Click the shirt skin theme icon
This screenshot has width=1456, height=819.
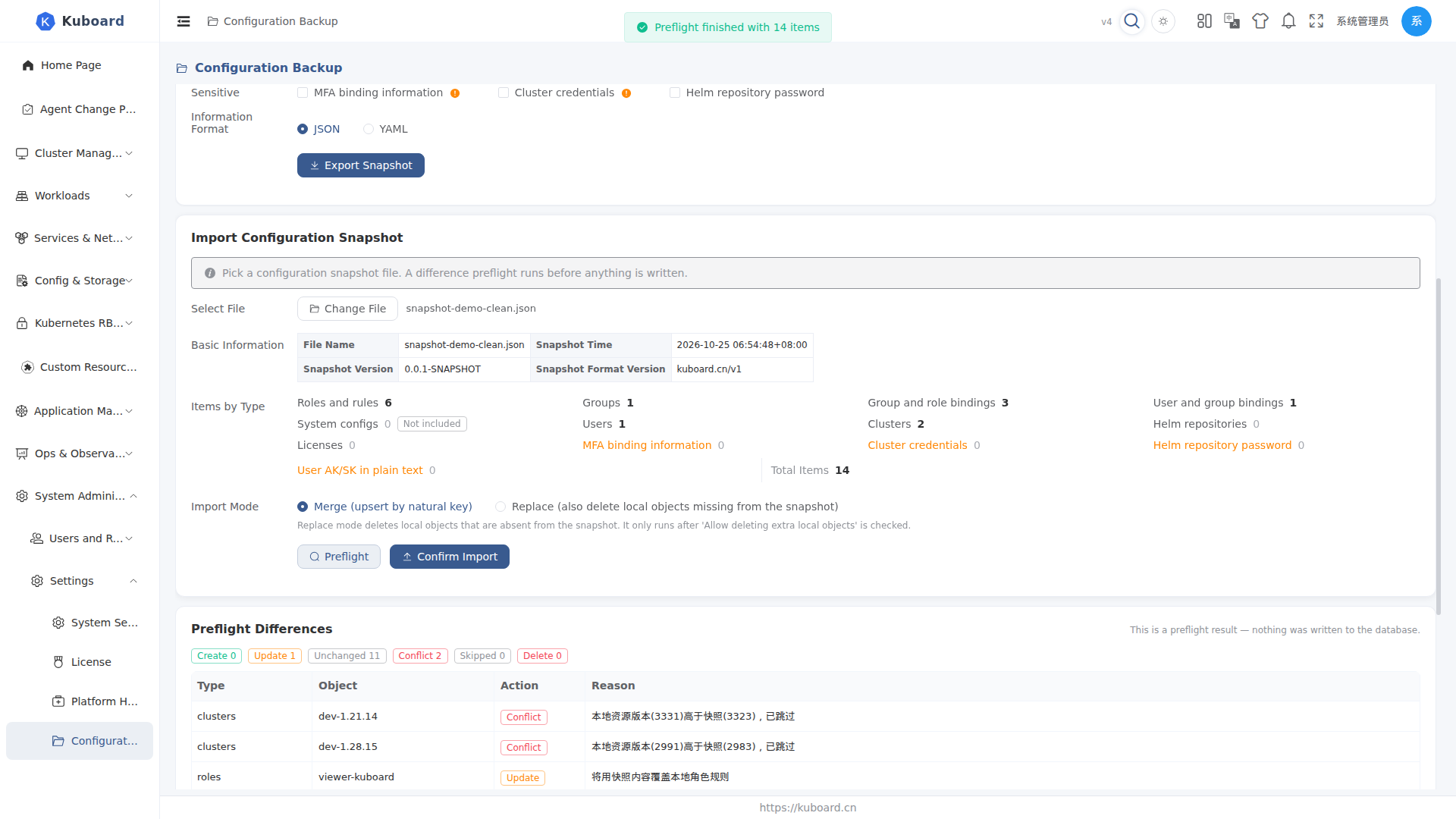[x=1260, y=21]
